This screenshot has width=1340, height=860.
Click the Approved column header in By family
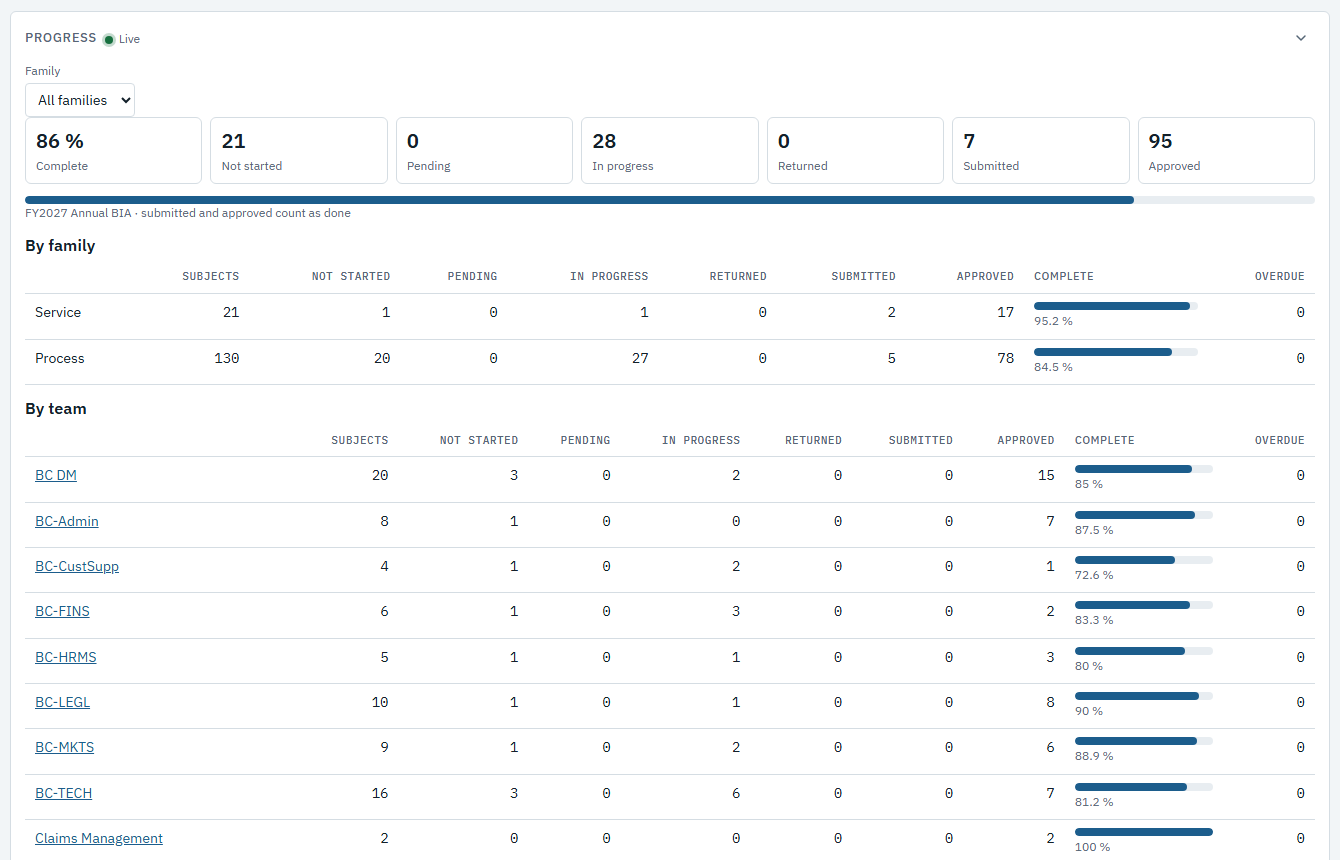point(985,276)
